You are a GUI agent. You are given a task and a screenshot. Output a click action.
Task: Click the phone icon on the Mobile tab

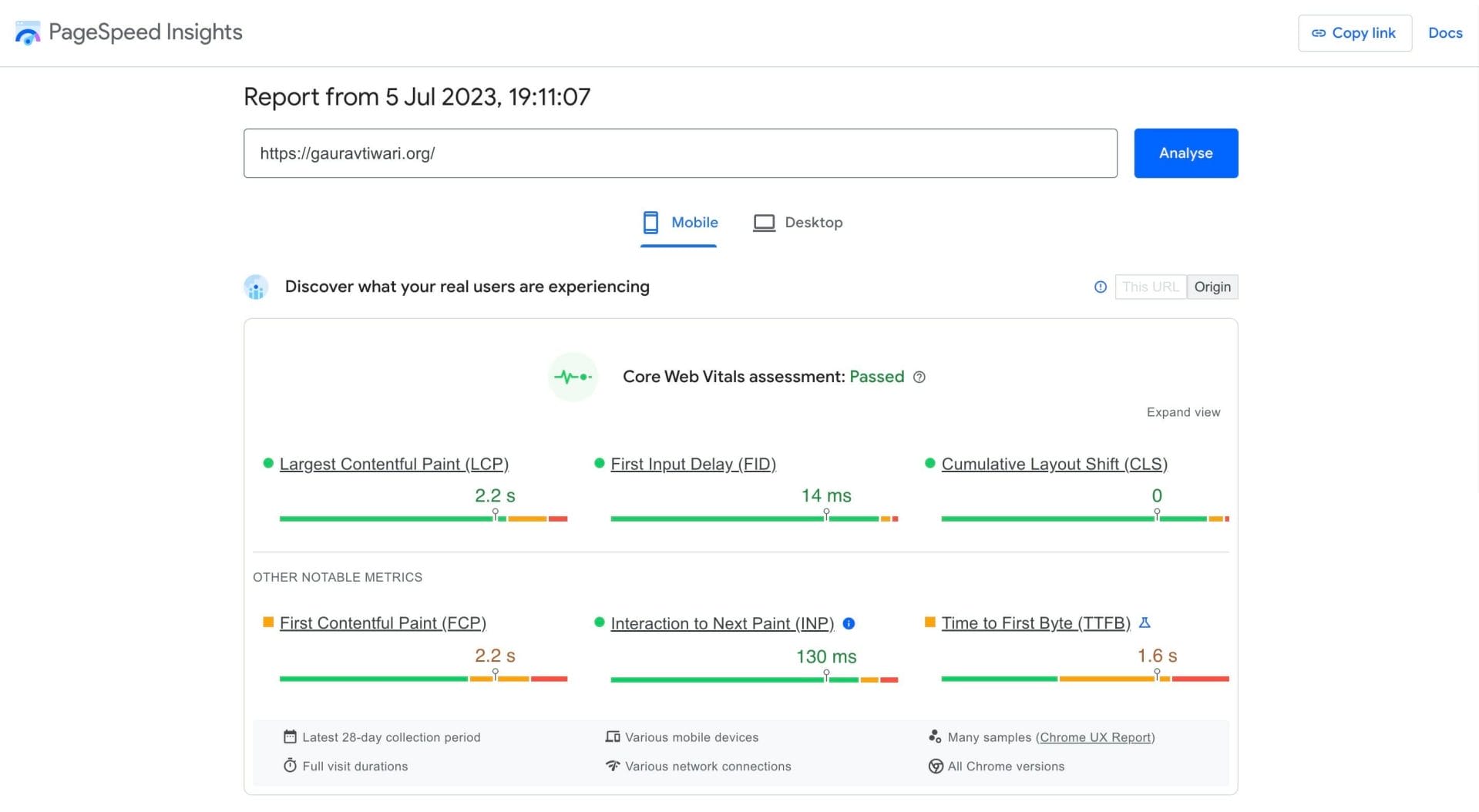pyautogui.click(x=651, y=223)
